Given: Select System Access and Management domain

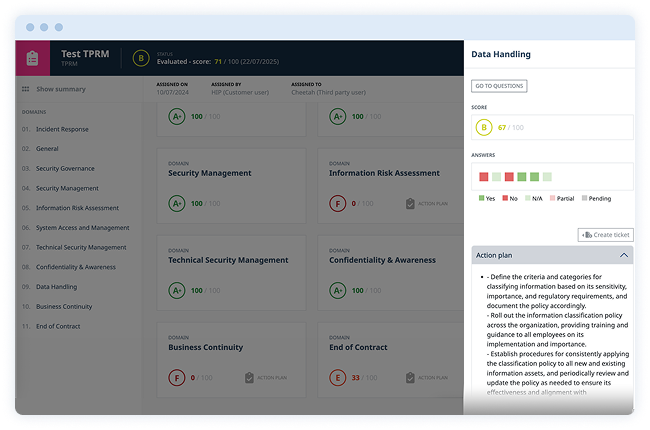Looking at the screenshot, I should [x=82, y=228].
